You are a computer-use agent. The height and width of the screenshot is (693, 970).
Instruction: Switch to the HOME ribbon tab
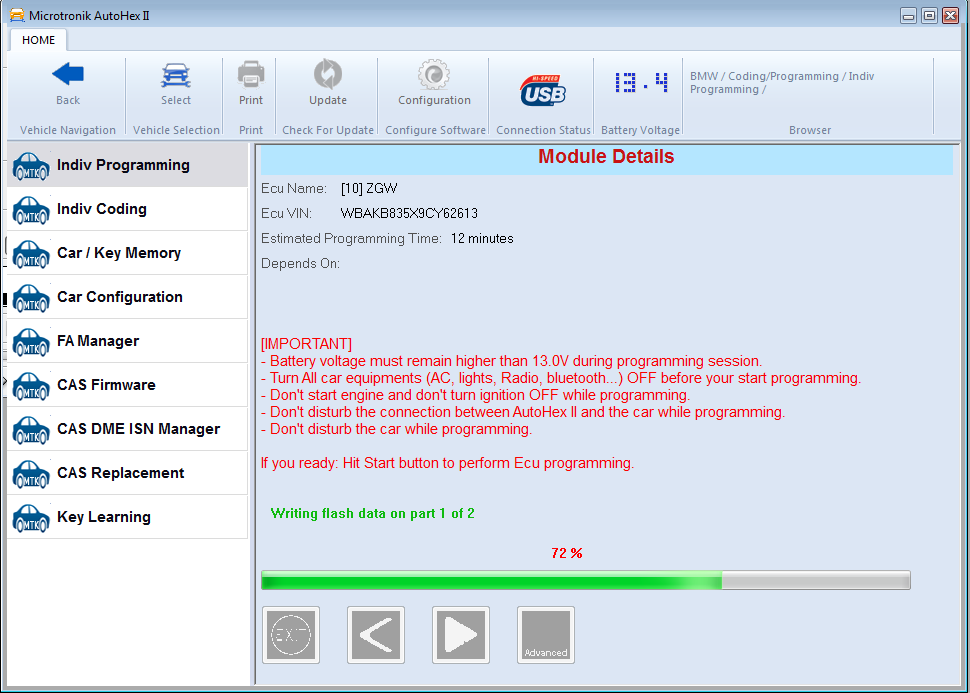coord(39,40)
